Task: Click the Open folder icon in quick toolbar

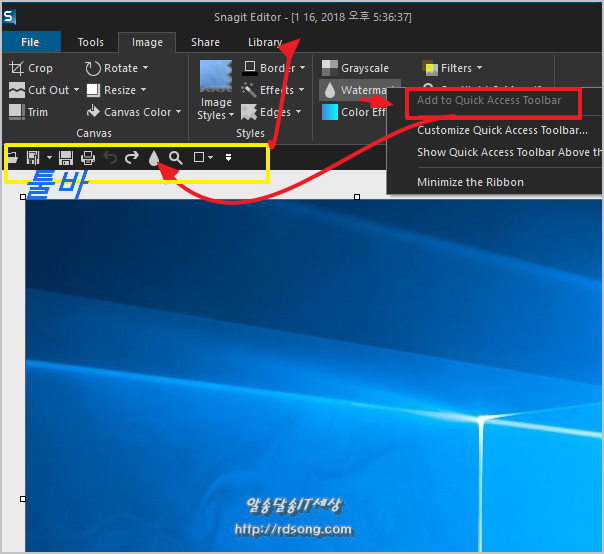Action: pos(13,158)
